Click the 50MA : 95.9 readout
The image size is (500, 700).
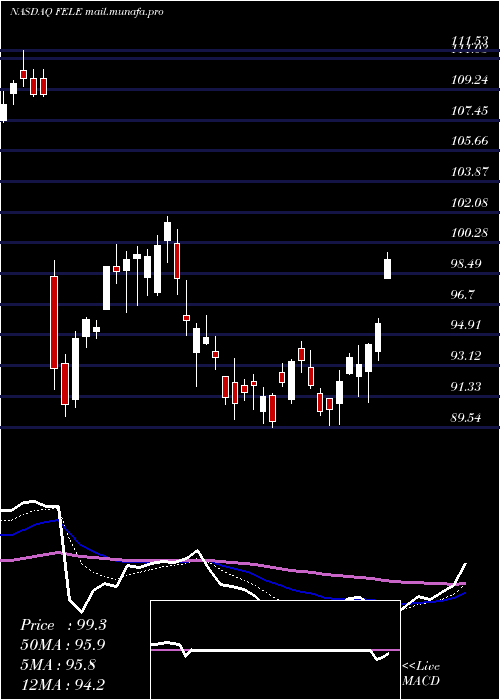pyautogui.click(x=64, y=645)
